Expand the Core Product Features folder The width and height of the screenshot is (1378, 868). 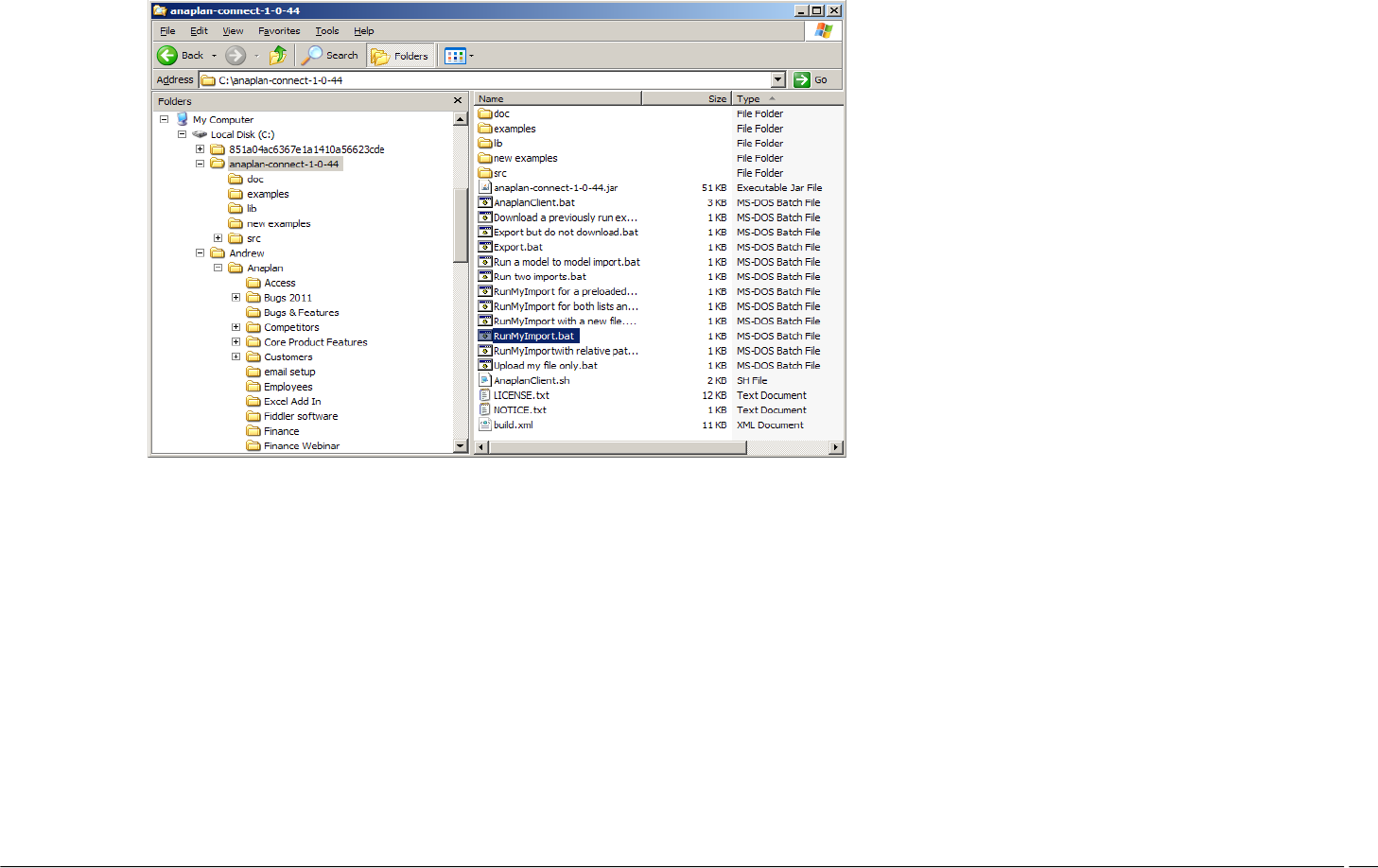(235, 342)
